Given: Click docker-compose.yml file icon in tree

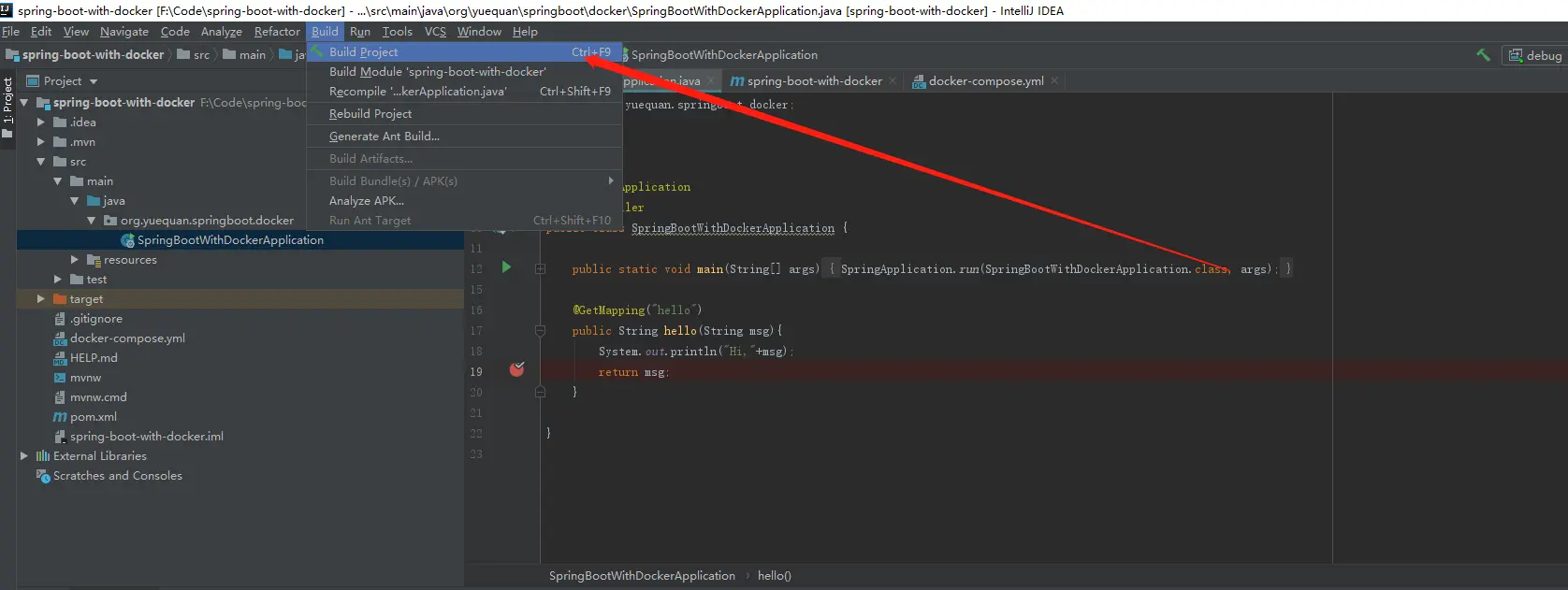Looking at the screenshot, I should click(60, 338).
